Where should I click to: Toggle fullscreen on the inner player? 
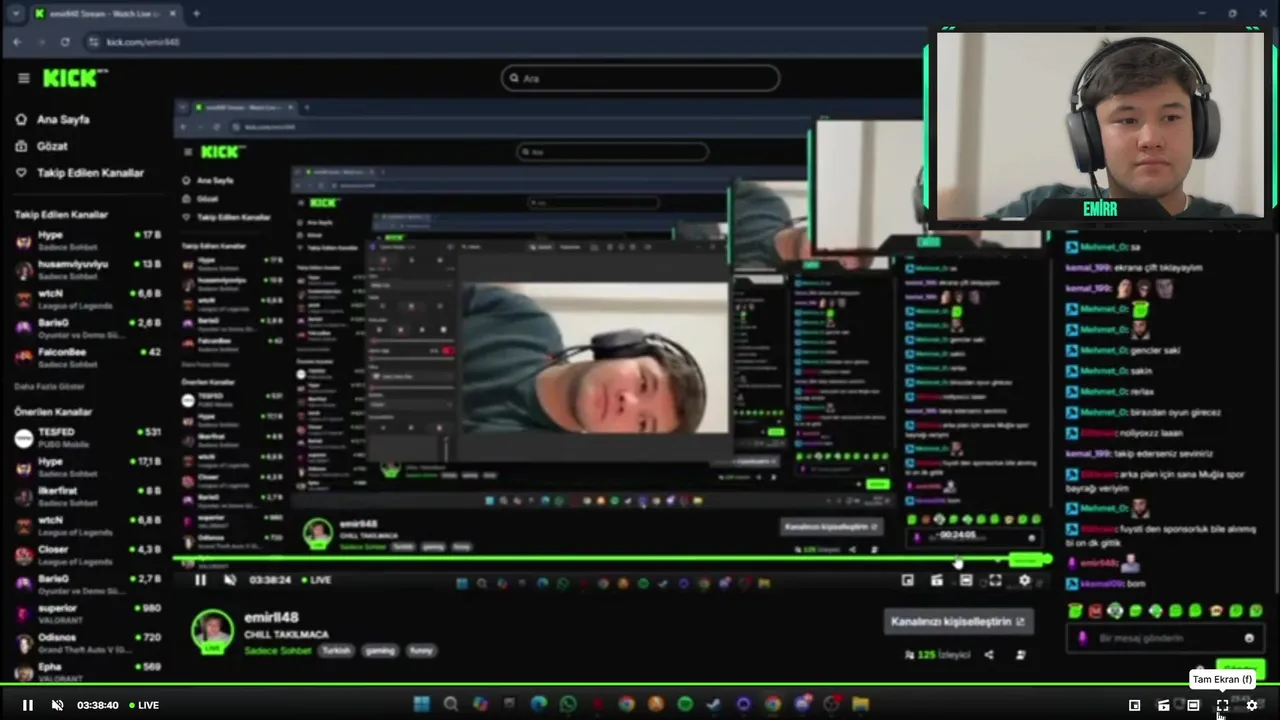tap(995, 580)
